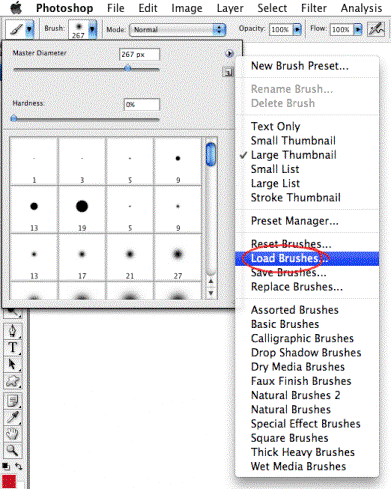Click the brush list scroll down arrow
The image size is (392, 490).
pyautogui.click(x=211, y=293)
